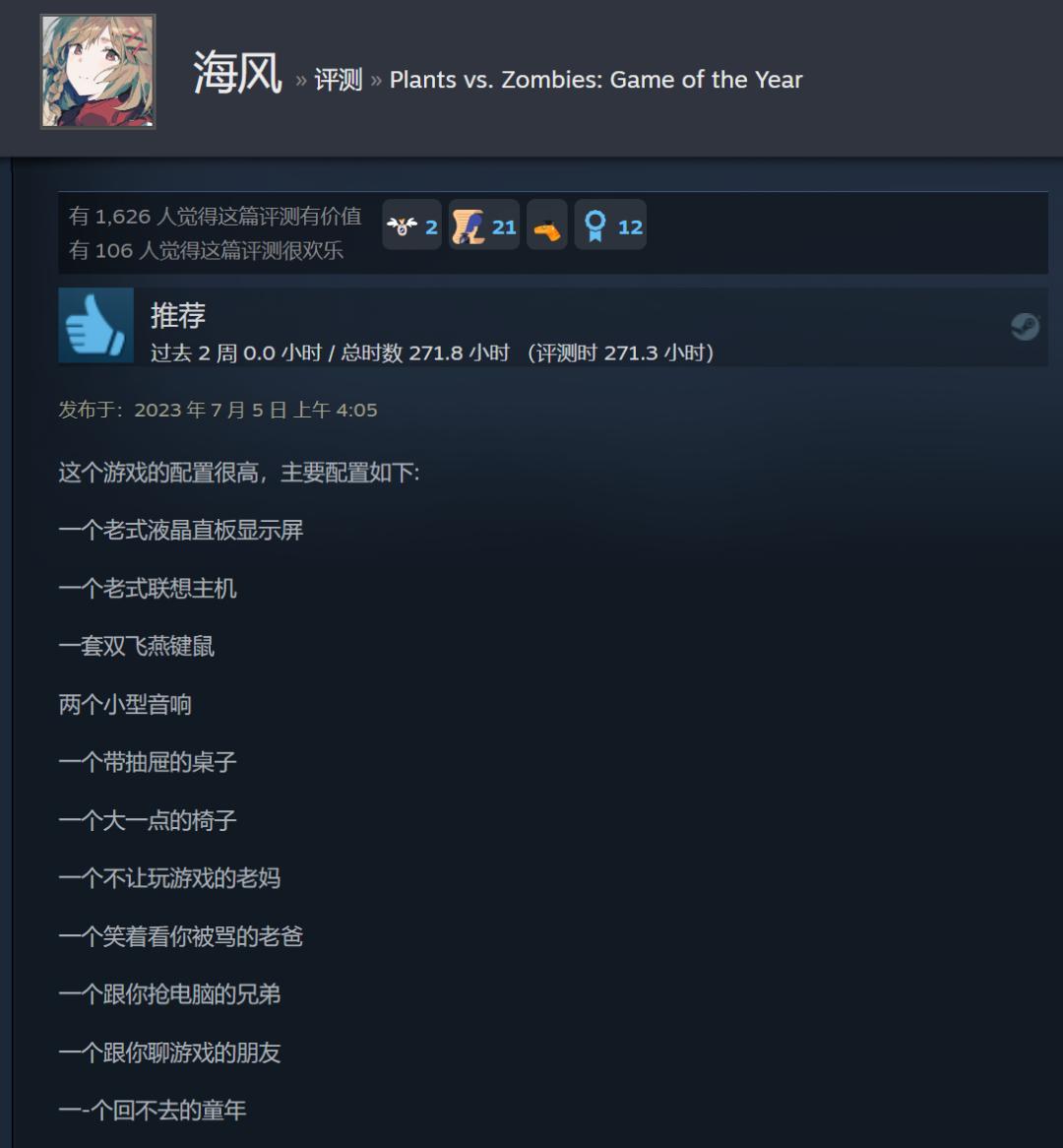Open the Plants vs. Zombies game link
Viewport: 1063px width, 1148px height.
pos(595,79)
